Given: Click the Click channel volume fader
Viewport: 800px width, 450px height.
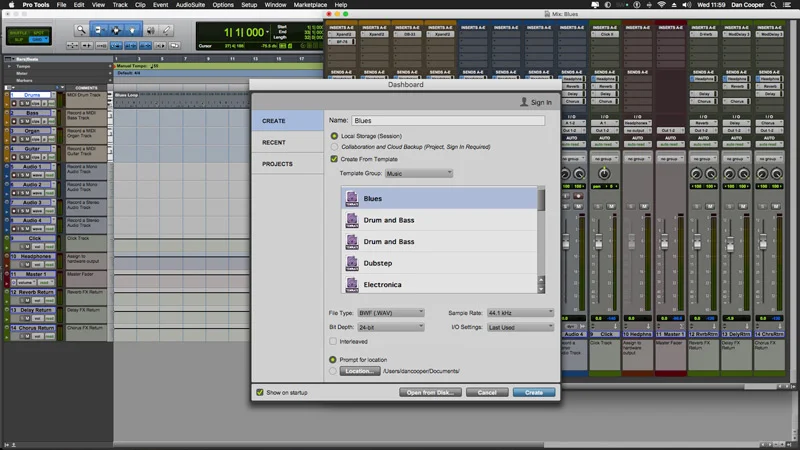Looking at the screenshot, I should coord(599,243).
